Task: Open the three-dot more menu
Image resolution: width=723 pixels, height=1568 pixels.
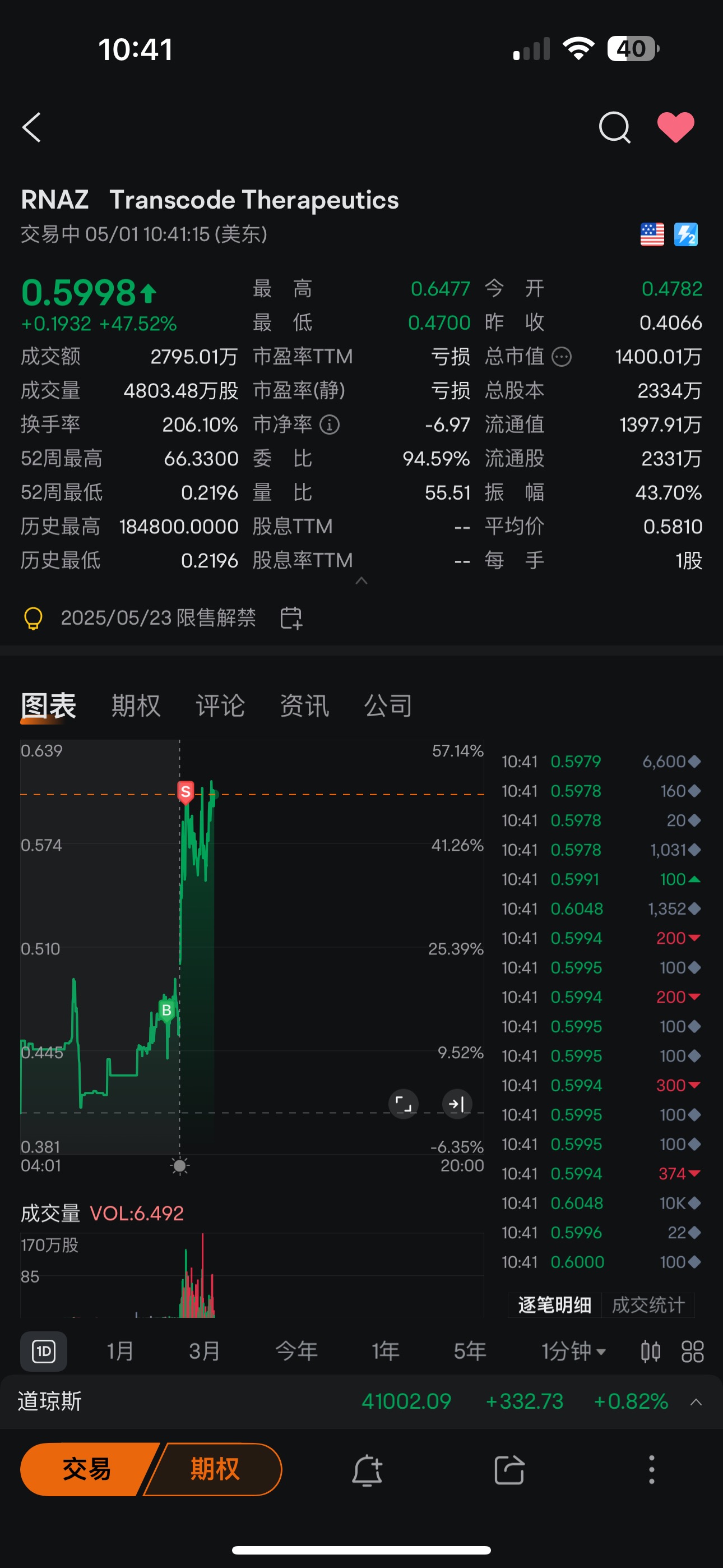Action: 651,1470
